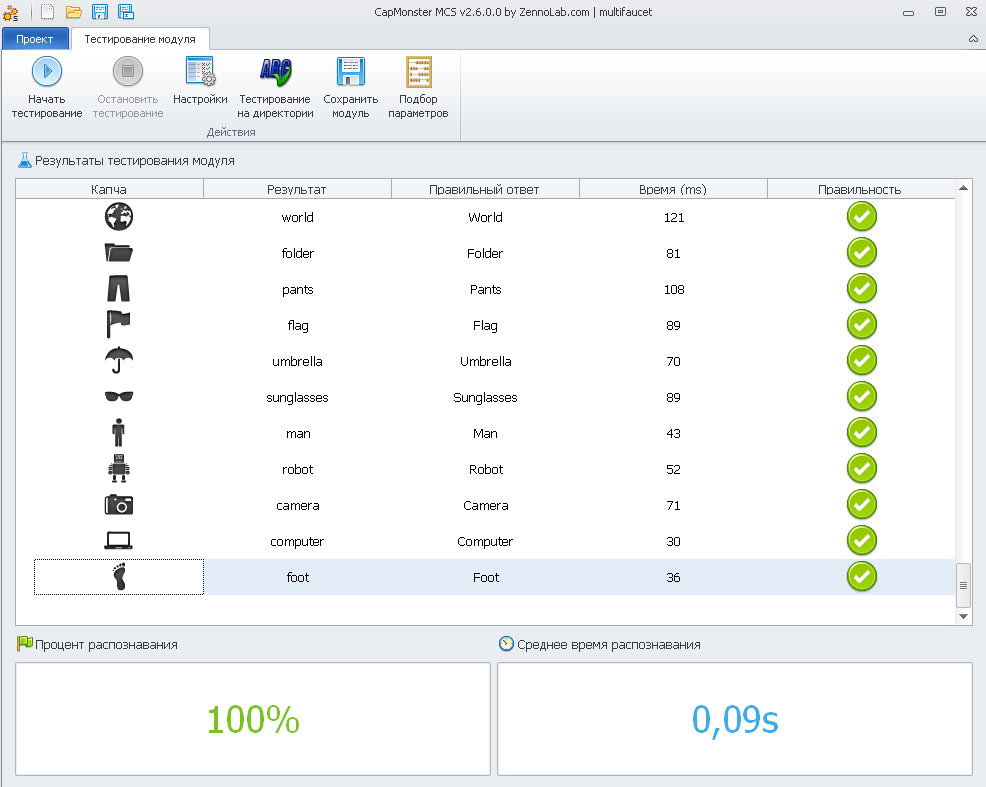986x787 pixels.
Task: Click Save module floppy disk icon
Action: [350, 72]
